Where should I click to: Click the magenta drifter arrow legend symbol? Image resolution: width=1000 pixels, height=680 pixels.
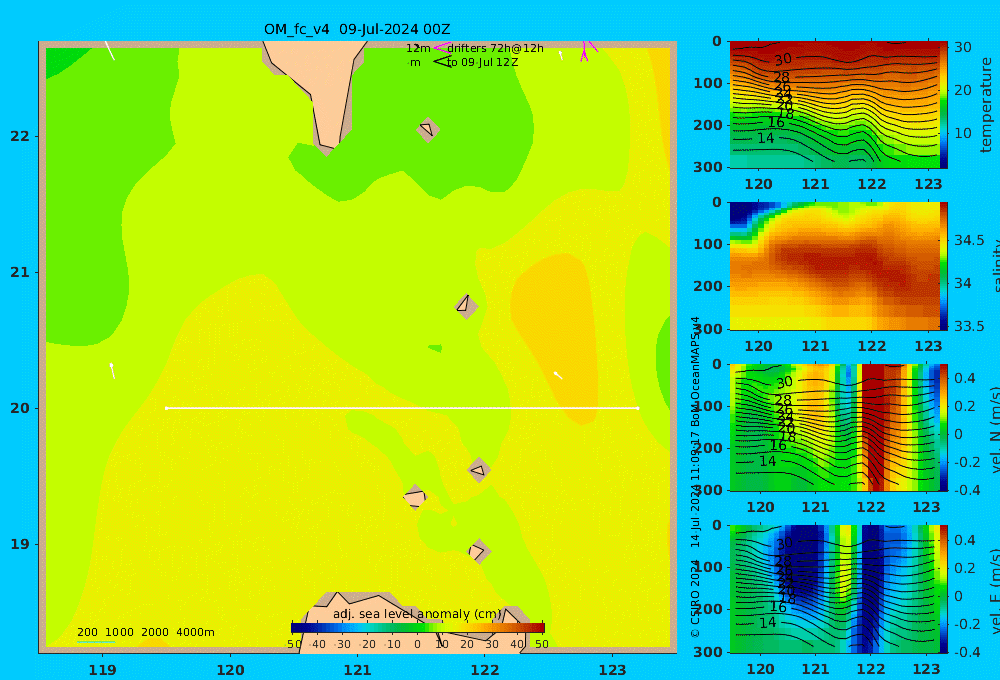pos(442,48)
